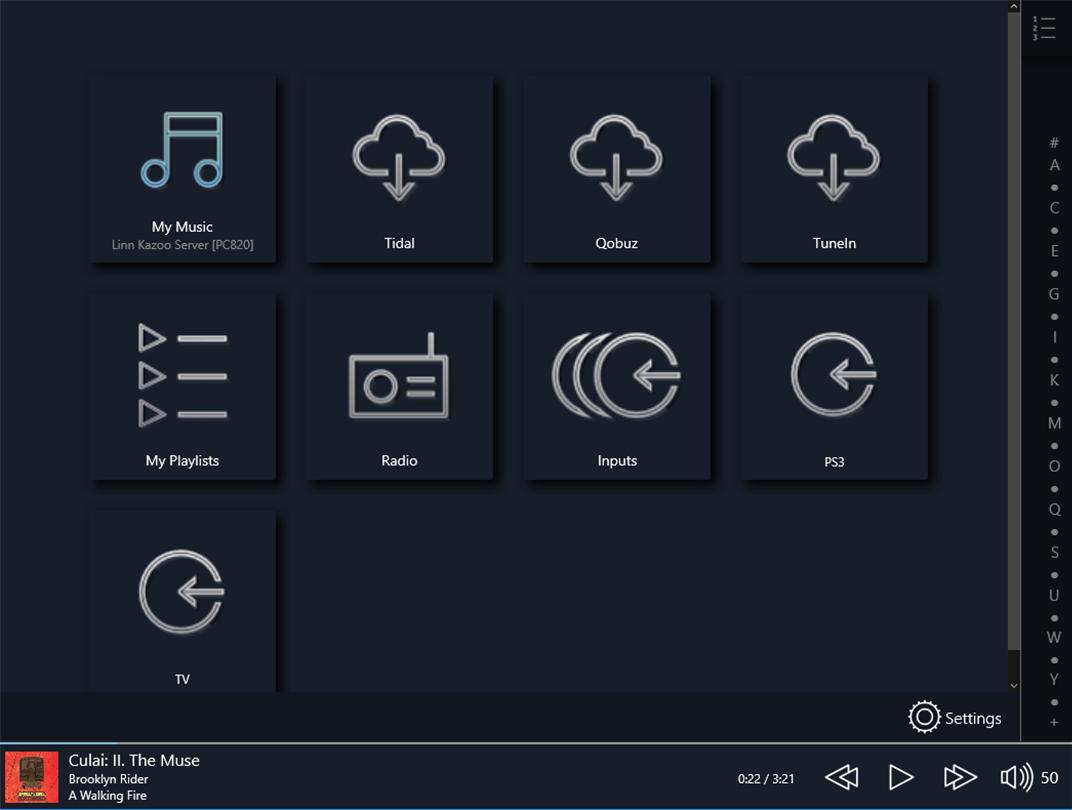
Task: Open the Radio tile
Action: [399, 386]
